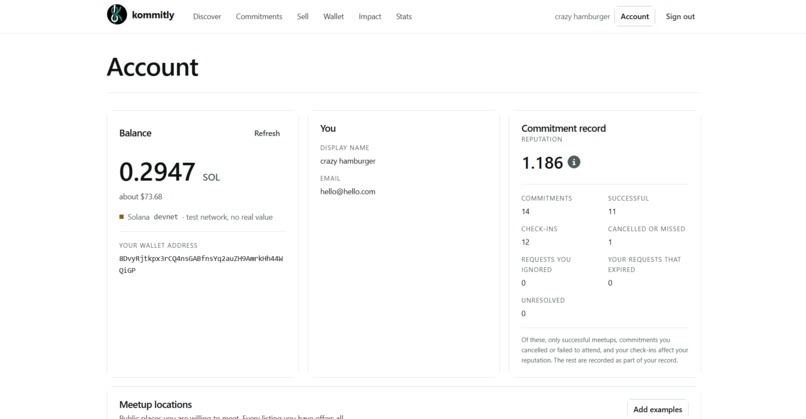The width and height of the screenshot is (806, 419).
Task: Click the Account page title
Action: 152,67
